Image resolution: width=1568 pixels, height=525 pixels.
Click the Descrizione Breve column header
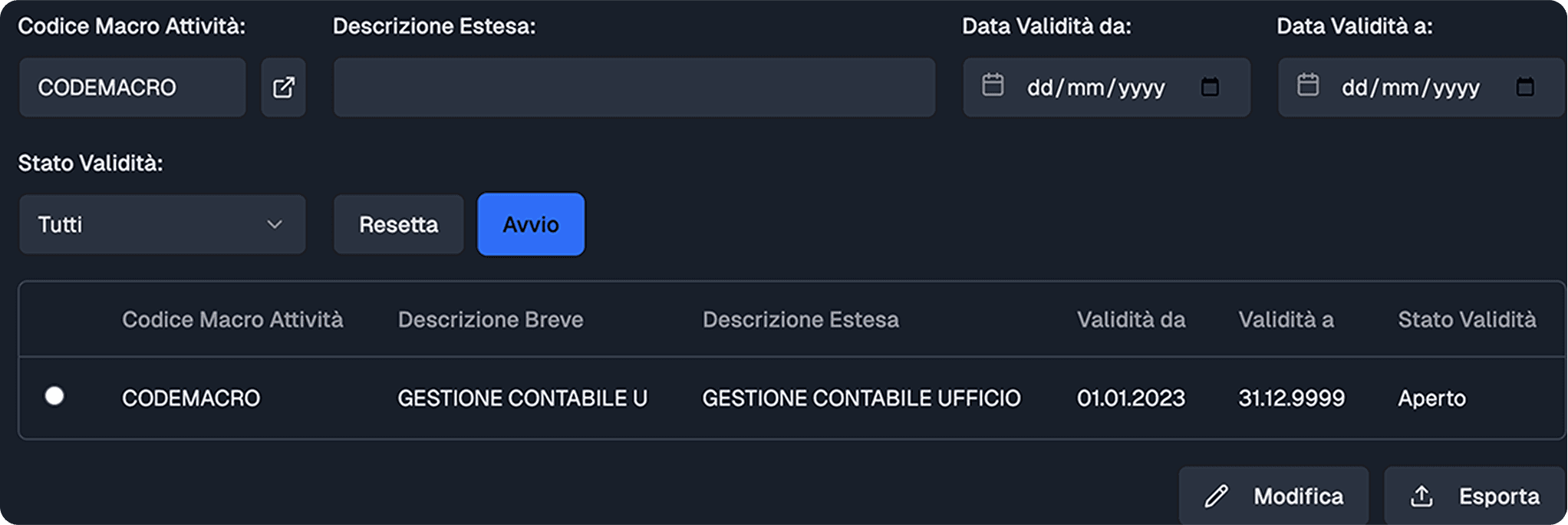click(x=490, y=320)
